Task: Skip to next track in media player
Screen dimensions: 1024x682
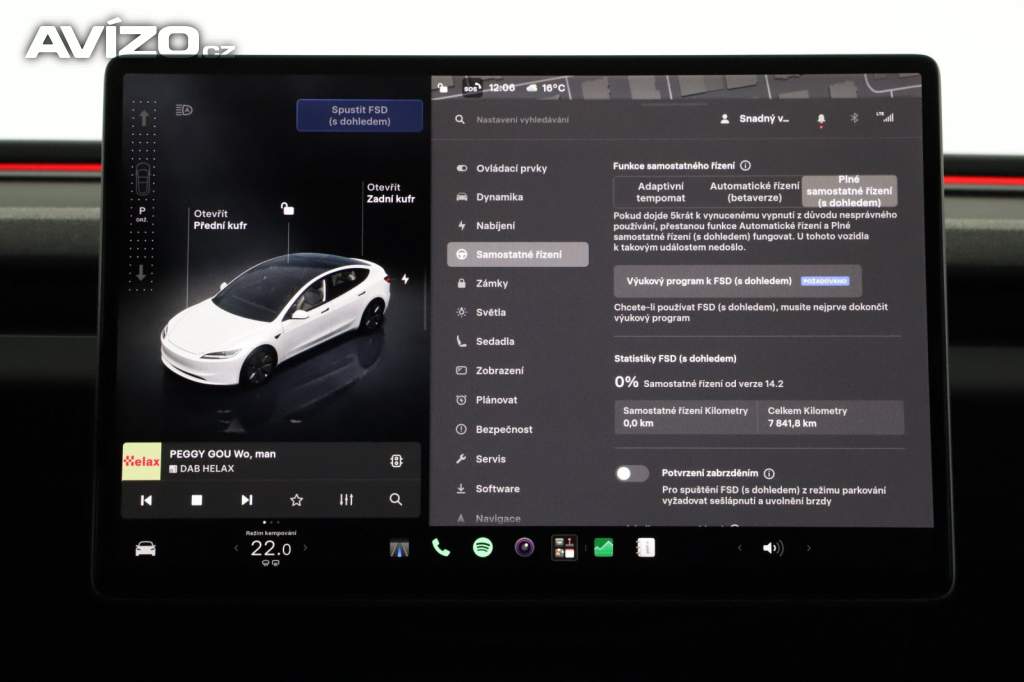Action: click(246, 500)
